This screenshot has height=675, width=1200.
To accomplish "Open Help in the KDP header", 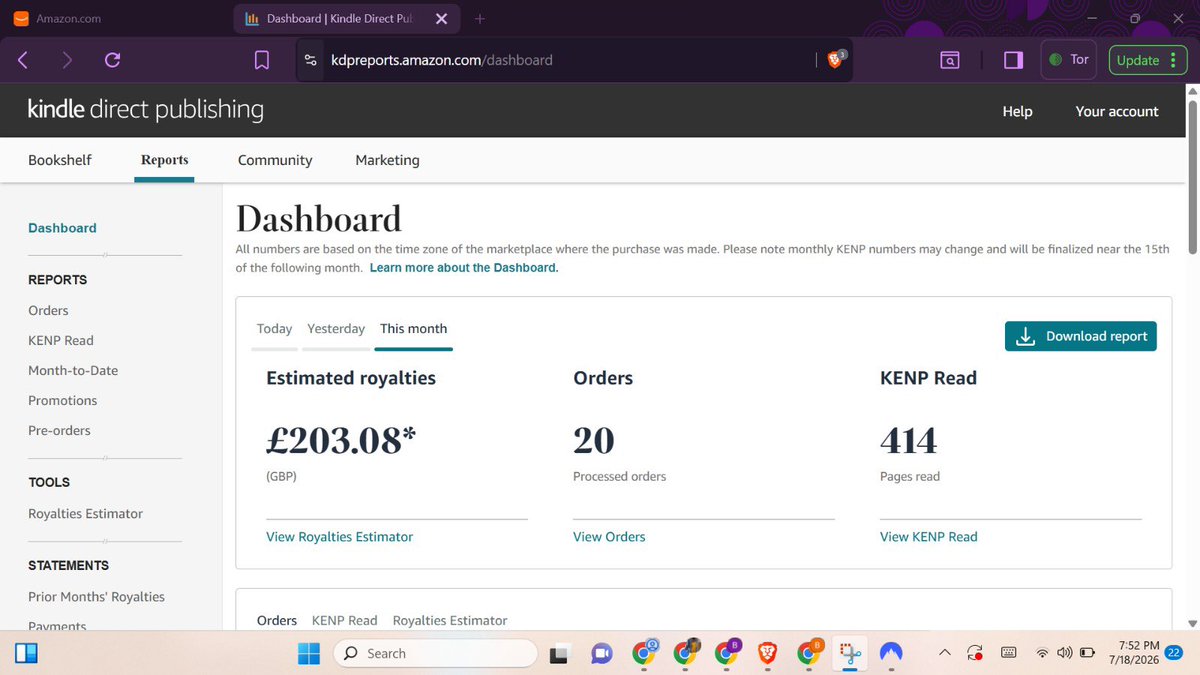I will (1017, 111).
